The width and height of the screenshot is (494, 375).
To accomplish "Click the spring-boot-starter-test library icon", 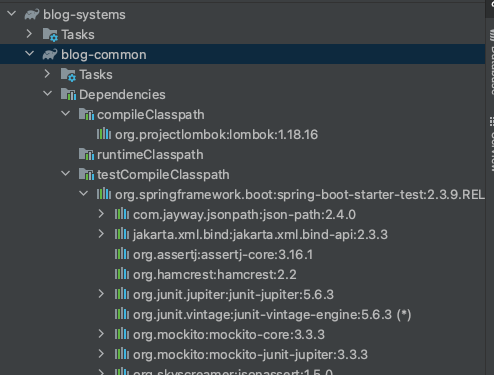I will pyautogui.click(x=104, y=194).
